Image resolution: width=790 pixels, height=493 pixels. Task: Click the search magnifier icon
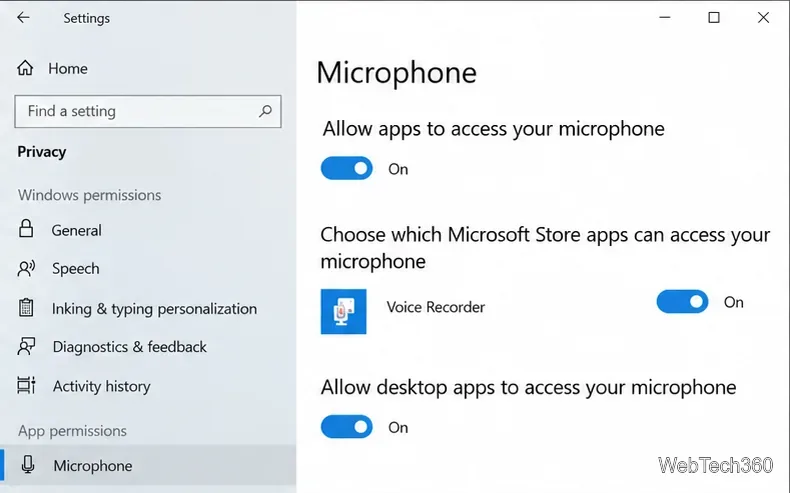(265, 111)
